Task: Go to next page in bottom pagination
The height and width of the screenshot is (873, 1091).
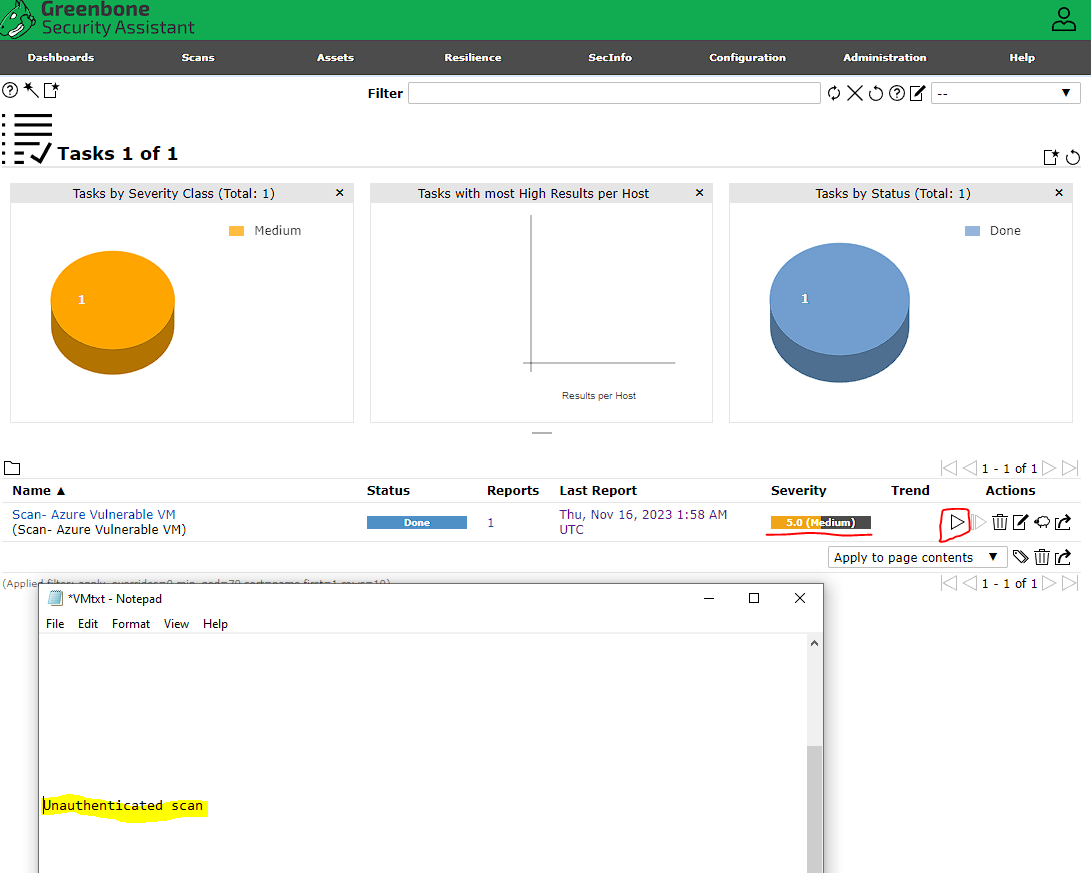Action: [x=1049, y=583]
